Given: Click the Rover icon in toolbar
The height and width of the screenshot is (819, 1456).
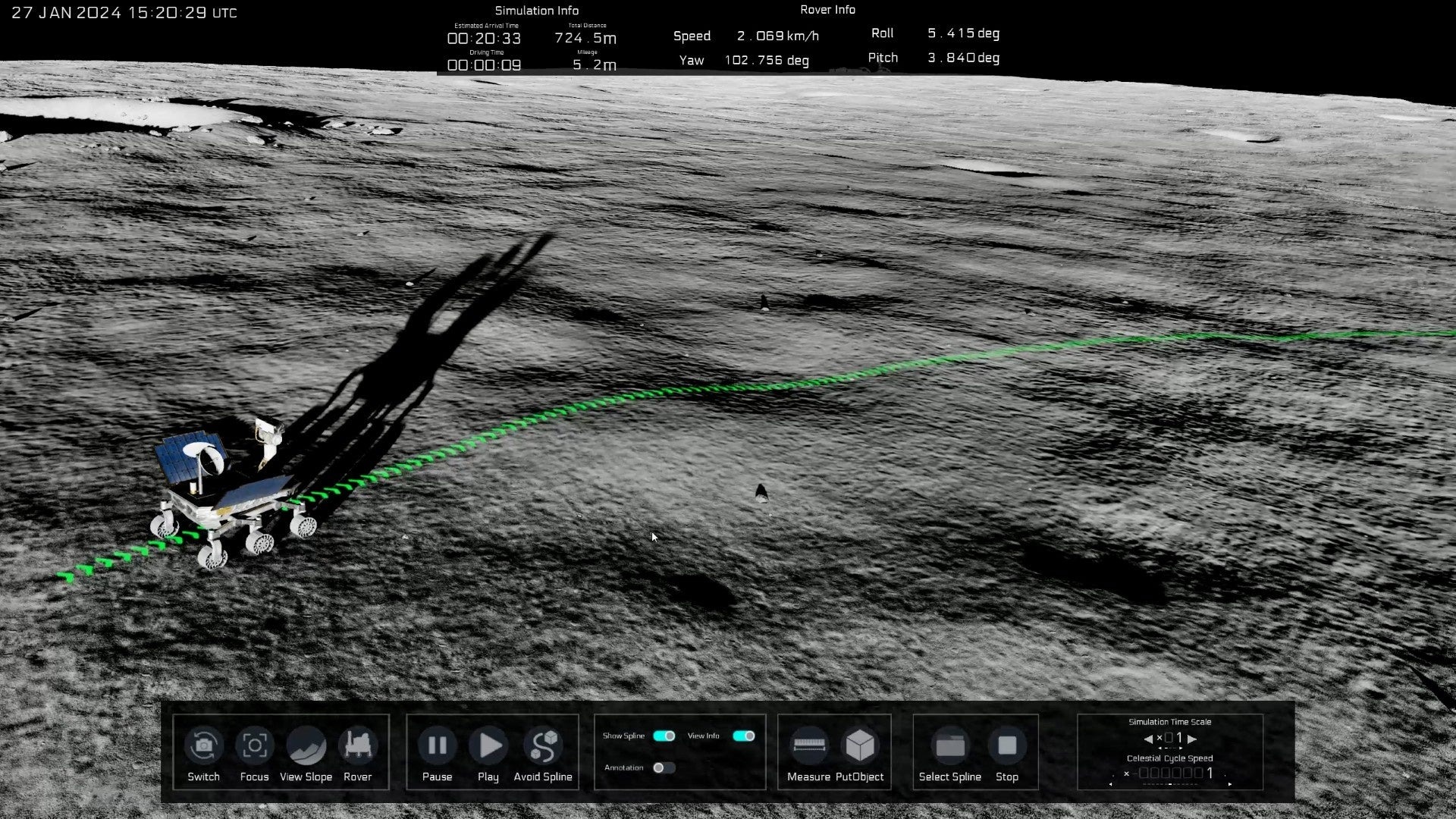Looking at the screenshot, I should tap(357, 746).
